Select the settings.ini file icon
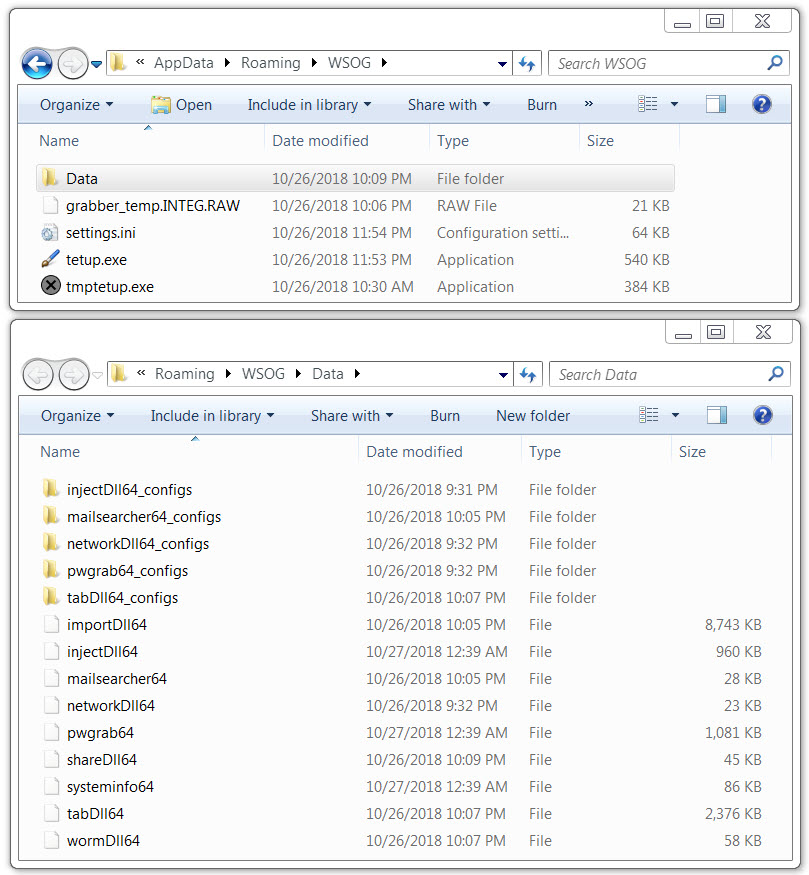809x875 pixels. click(50, 233)
